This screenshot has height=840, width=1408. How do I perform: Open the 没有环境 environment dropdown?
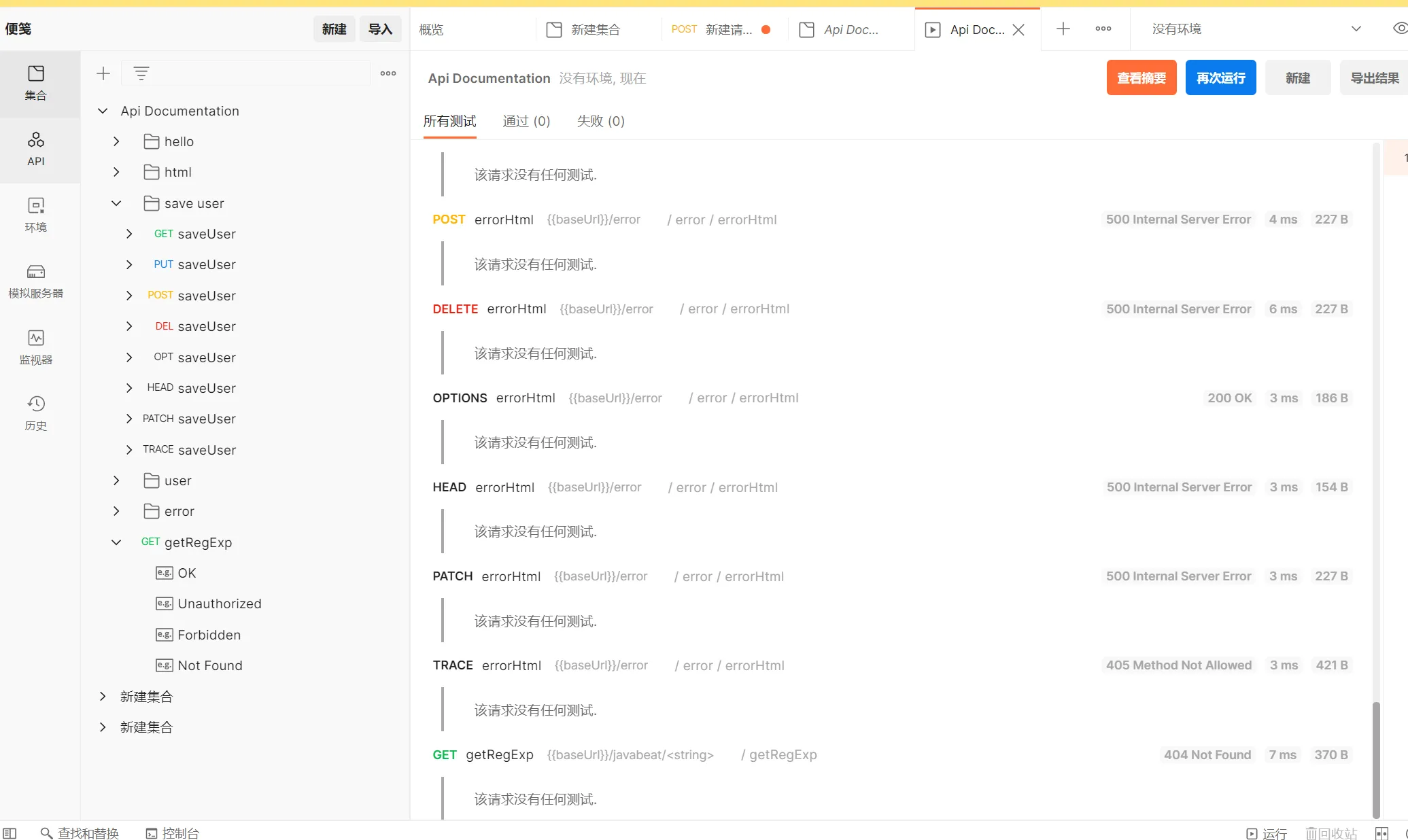(1256, 29)
